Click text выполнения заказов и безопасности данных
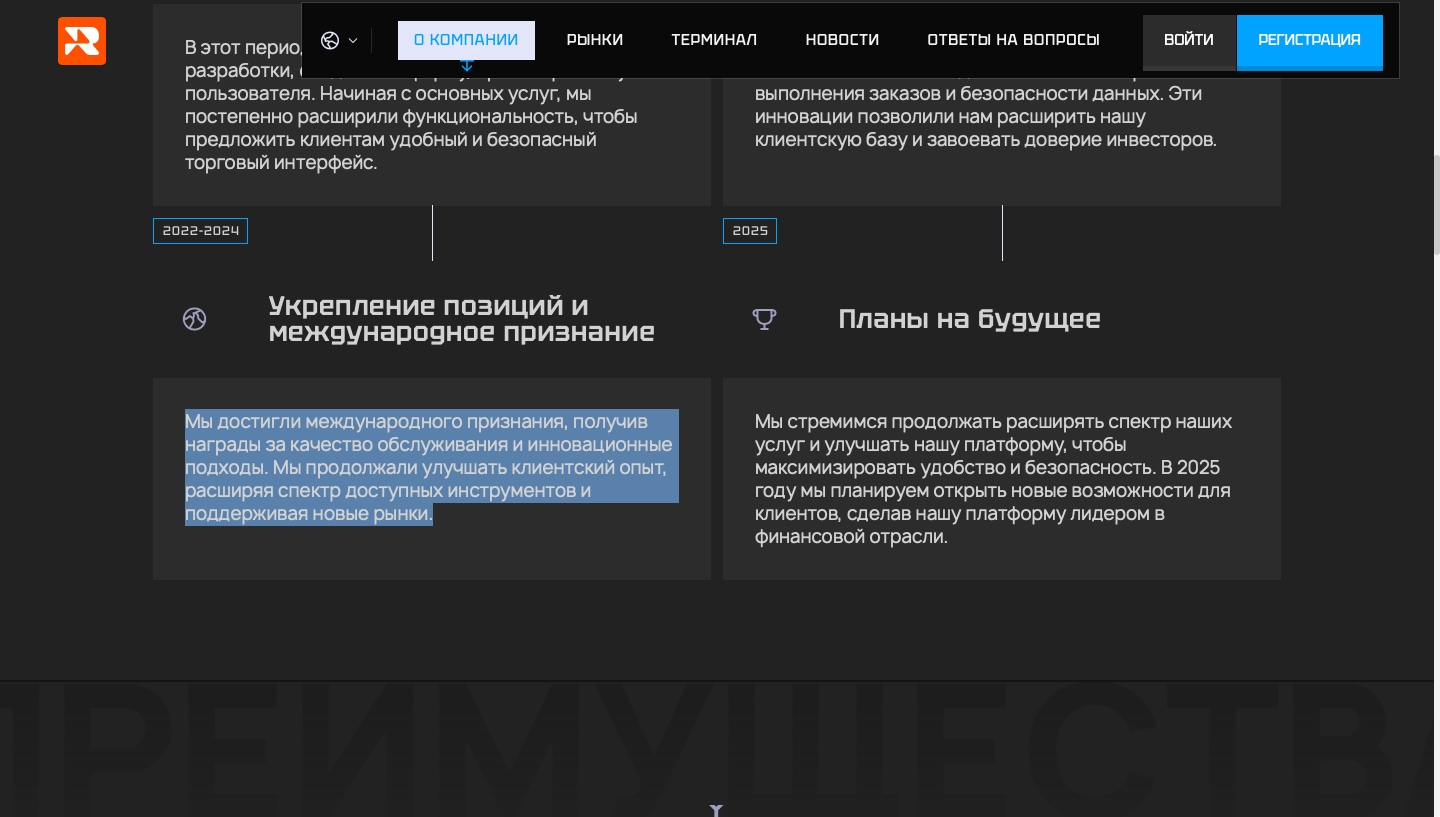This screenshot has height=817, width=1440. 978,93
